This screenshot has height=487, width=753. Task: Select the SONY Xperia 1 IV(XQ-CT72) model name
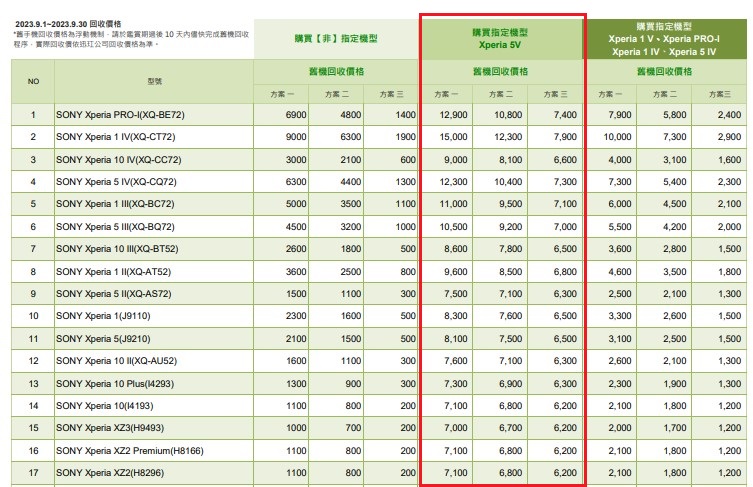116,137
